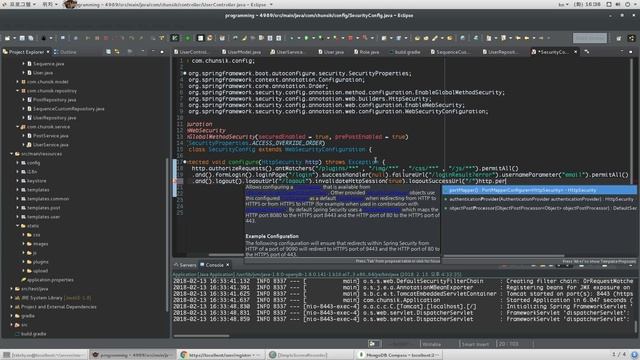The image size is (640, 360).
Task: Switch to the User.java editor tab
Action: [331, 52]
